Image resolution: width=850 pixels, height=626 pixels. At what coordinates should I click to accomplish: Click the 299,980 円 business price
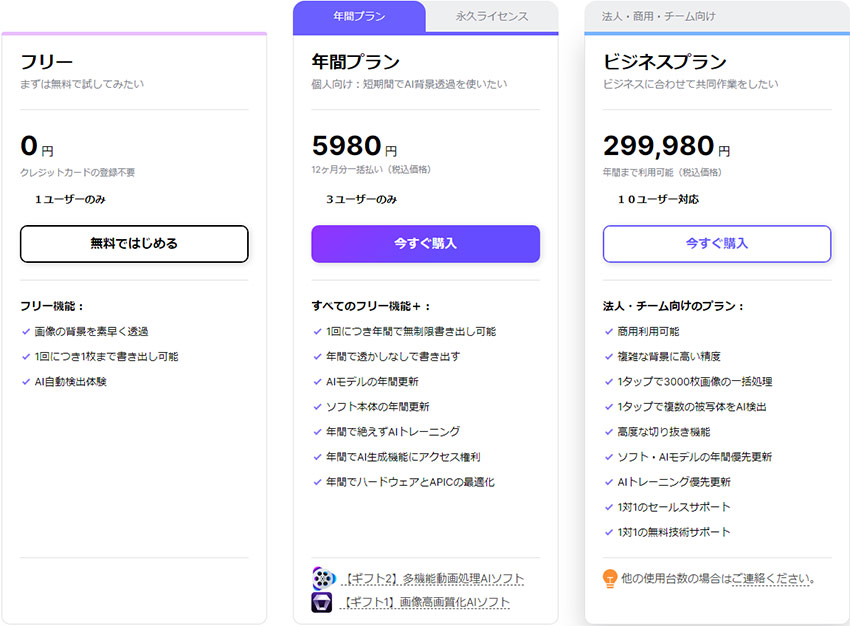click(666, 147)
